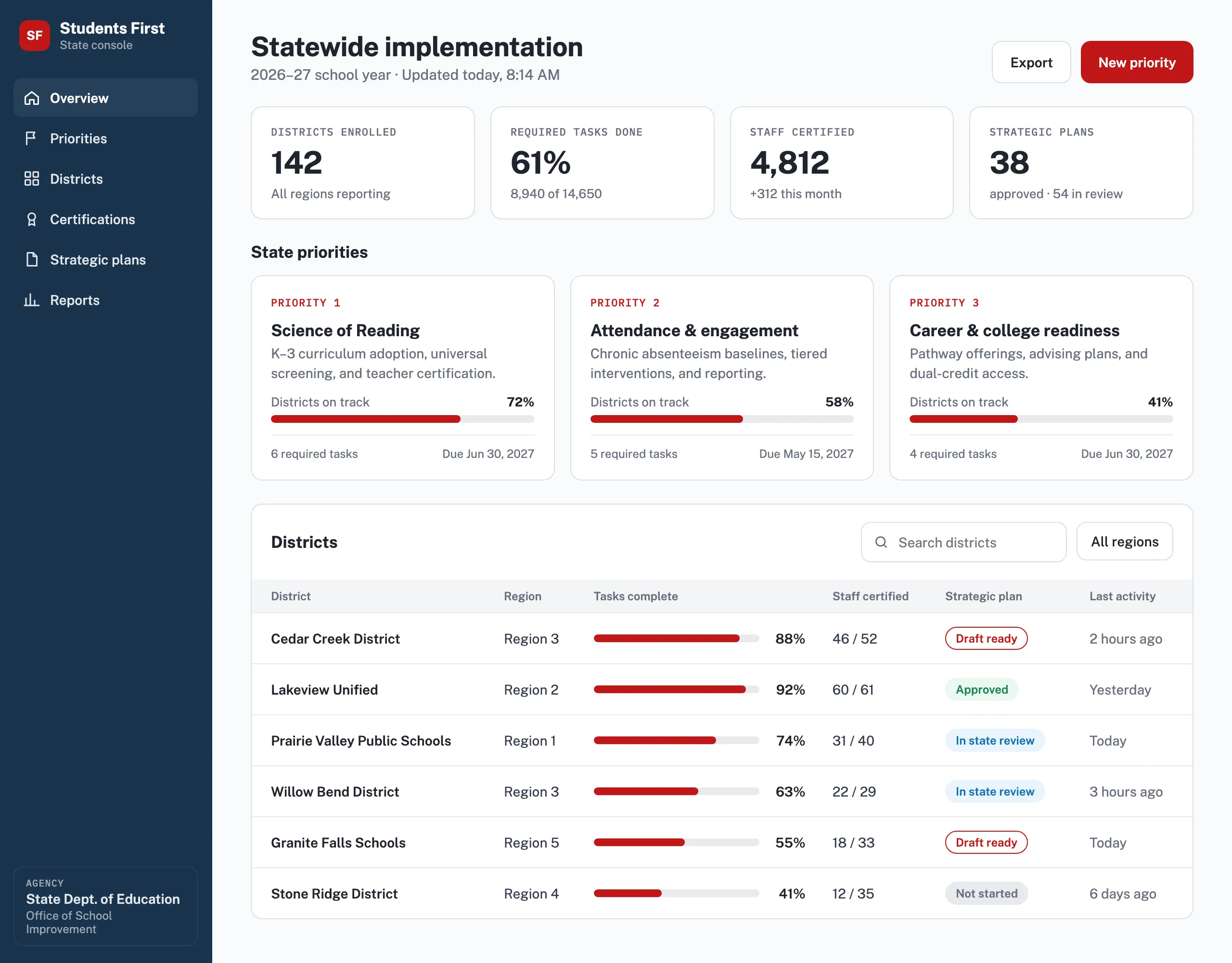Click the Districts Enrolled 142 card
The width and height of the screenshot is (1232, 963).
point(363,163)
